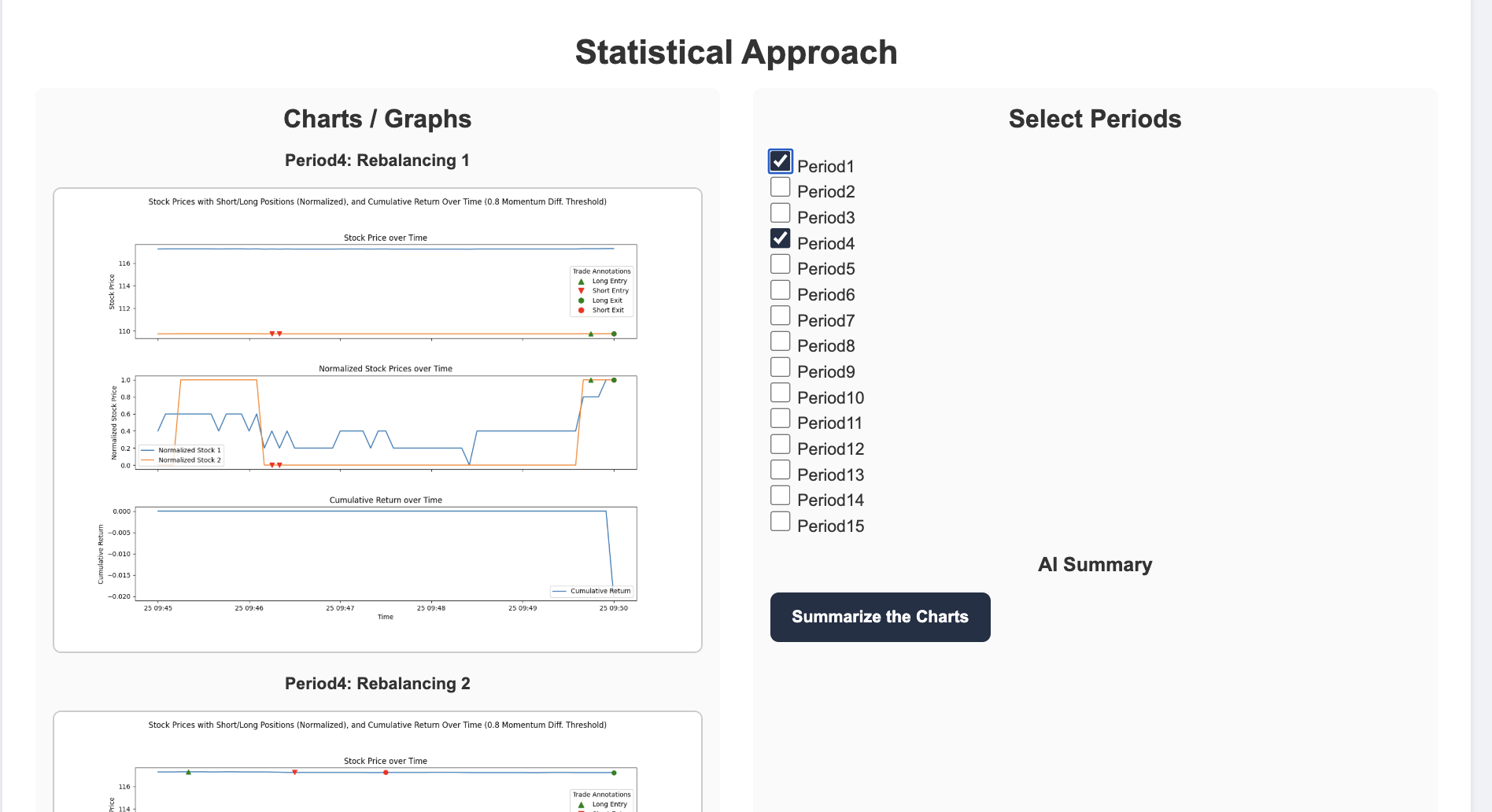Toggle the Period14 checkbox

click(780, 496)
